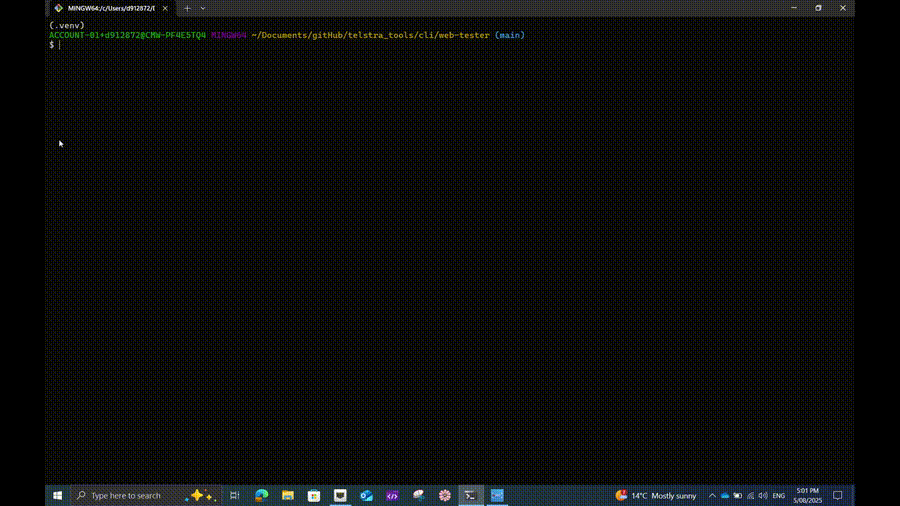Click the purple MINGW64 prompt text
900x506 pixels.
[228, 35]
